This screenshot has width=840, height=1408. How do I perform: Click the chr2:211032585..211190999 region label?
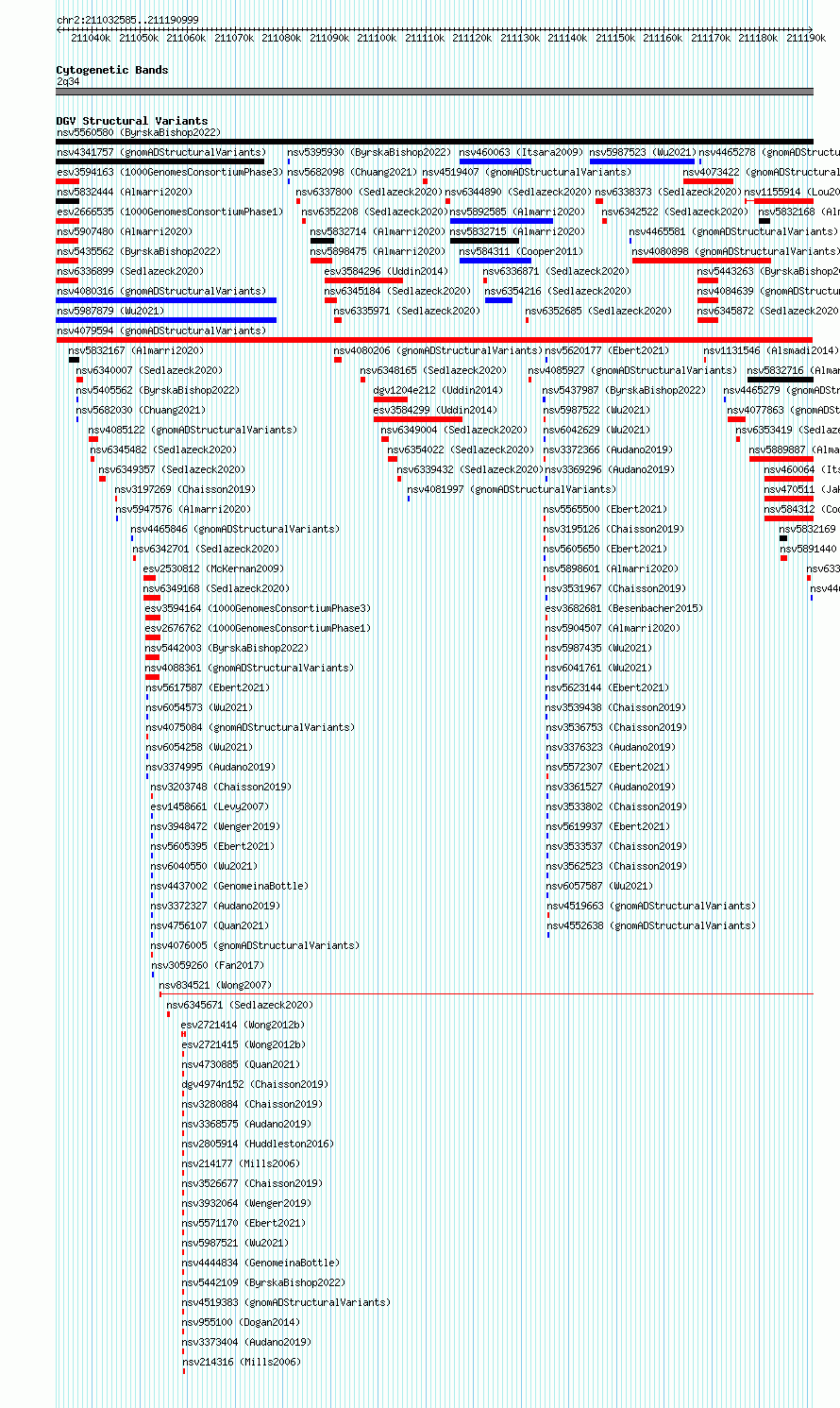(127, 20)
